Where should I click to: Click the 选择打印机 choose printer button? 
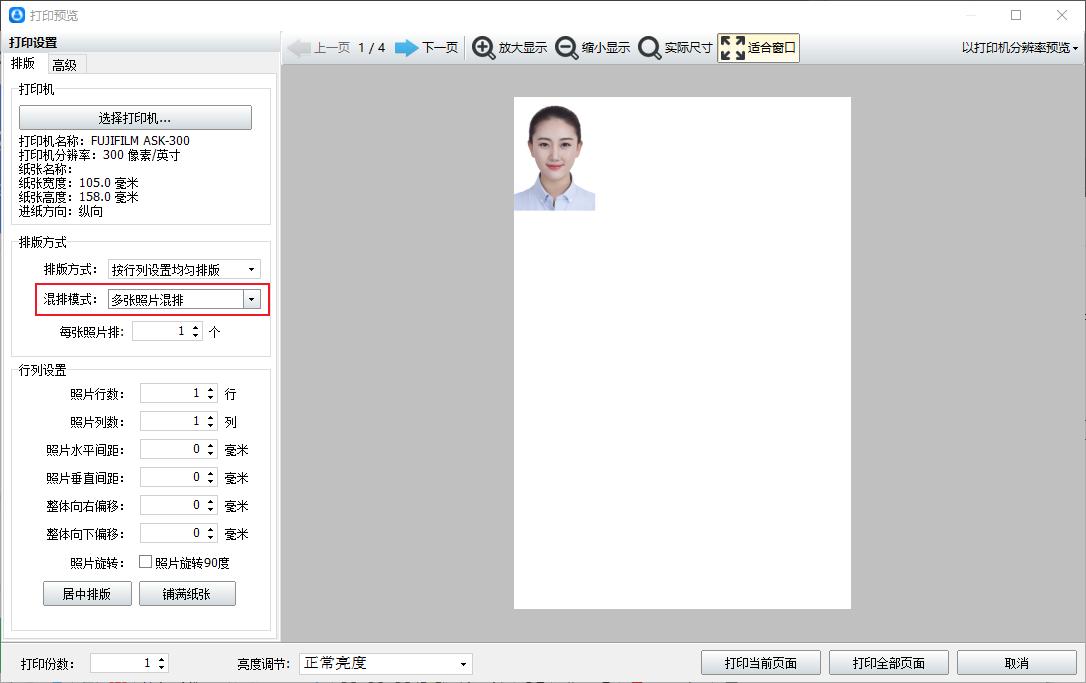click(136, 117)
